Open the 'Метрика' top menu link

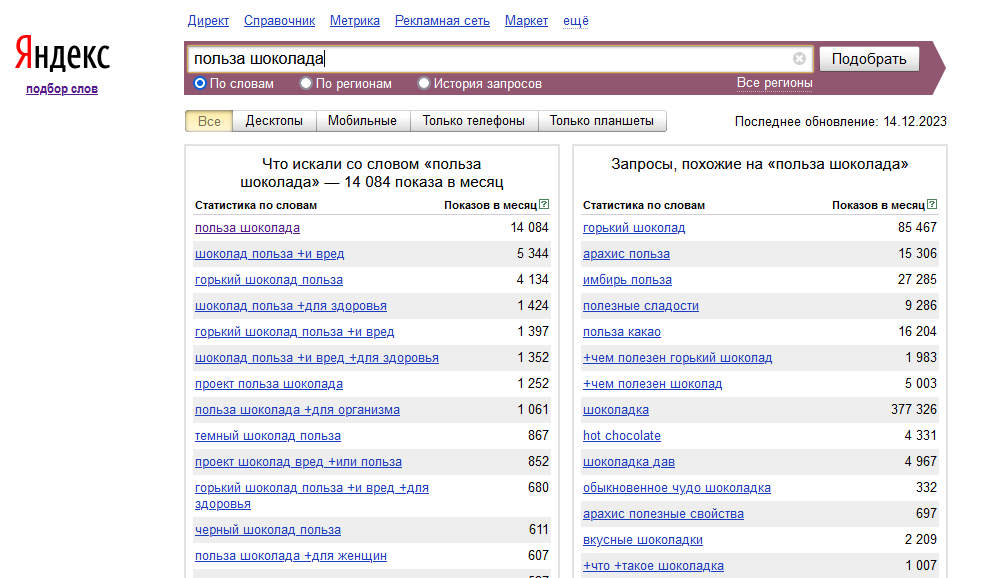pos(354,21)
